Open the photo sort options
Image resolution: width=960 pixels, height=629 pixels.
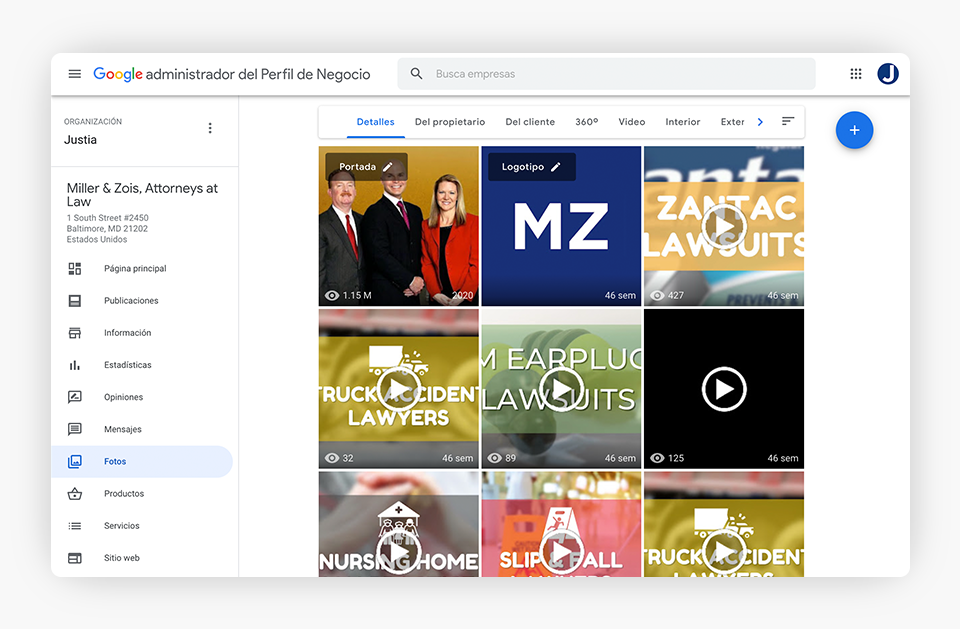click(788, 121)
